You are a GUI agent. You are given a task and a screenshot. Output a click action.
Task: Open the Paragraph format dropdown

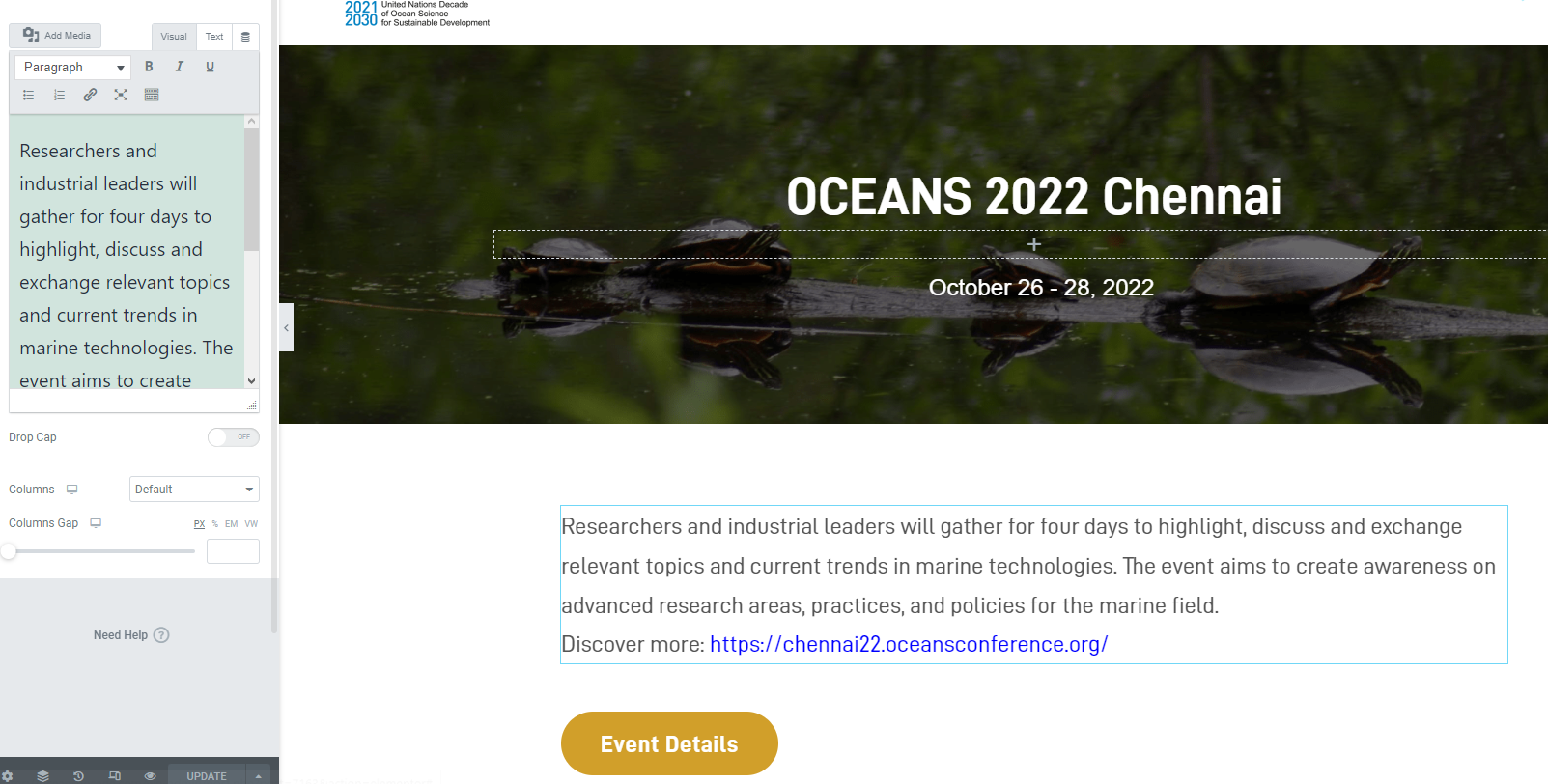73,68
